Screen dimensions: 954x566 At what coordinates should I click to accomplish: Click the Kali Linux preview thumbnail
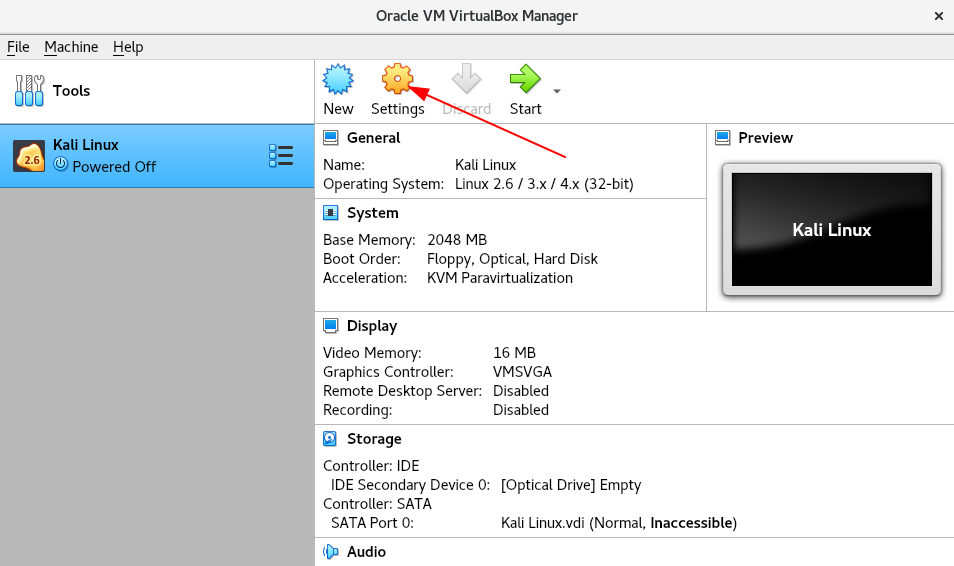832,229
